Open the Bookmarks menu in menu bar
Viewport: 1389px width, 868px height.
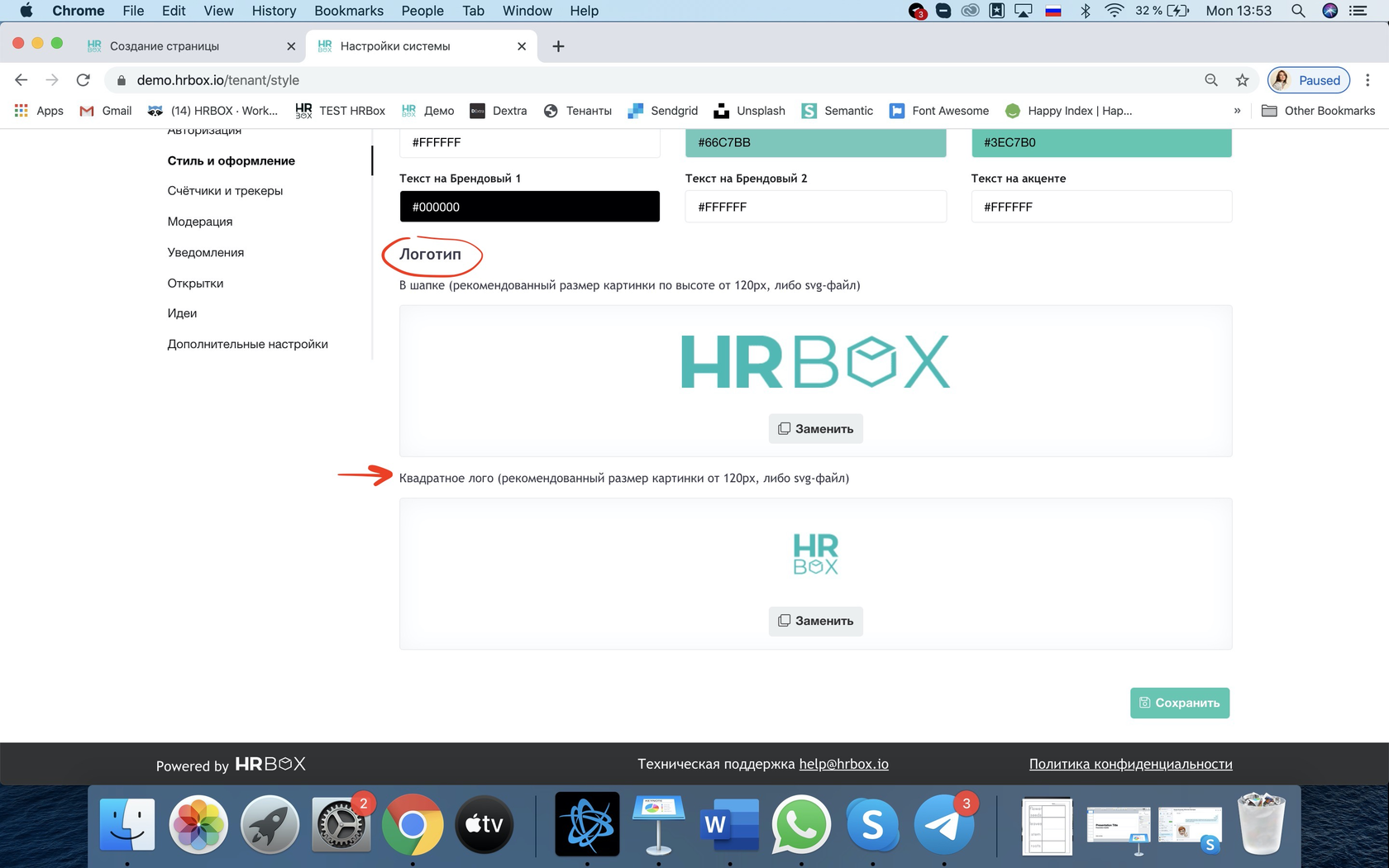coord(349,11)
